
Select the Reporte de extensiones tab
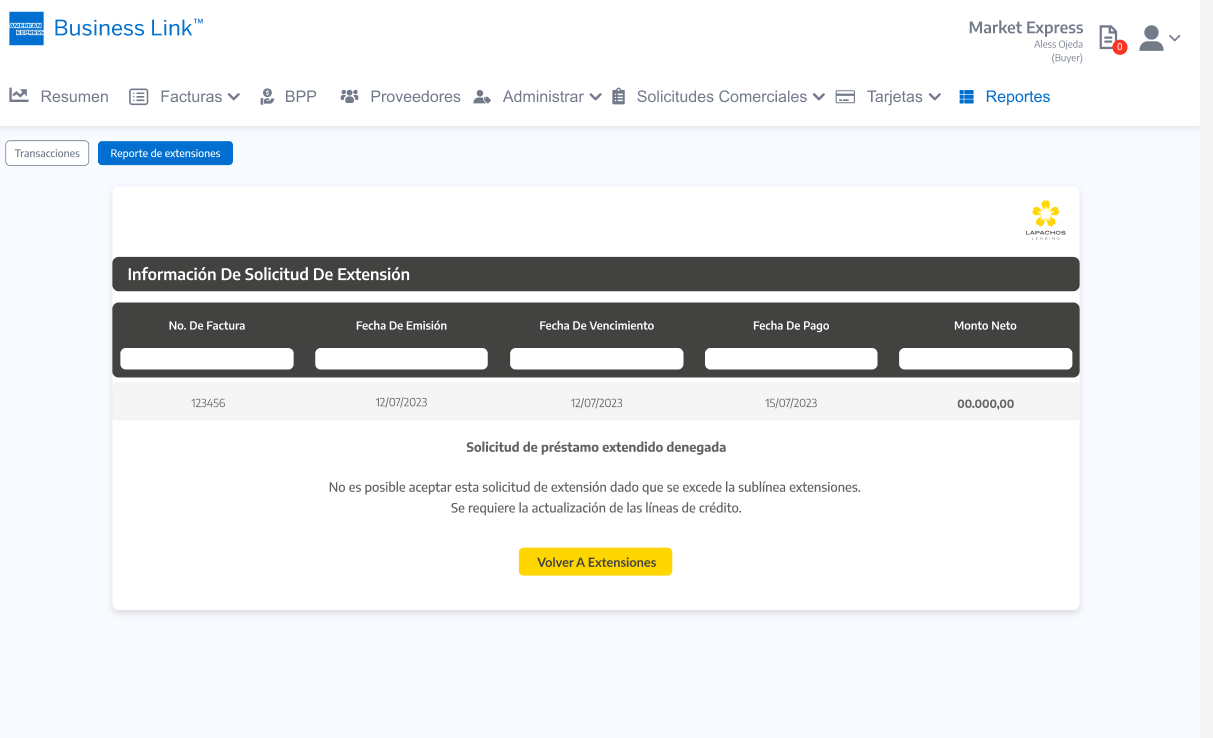[165, 153]
